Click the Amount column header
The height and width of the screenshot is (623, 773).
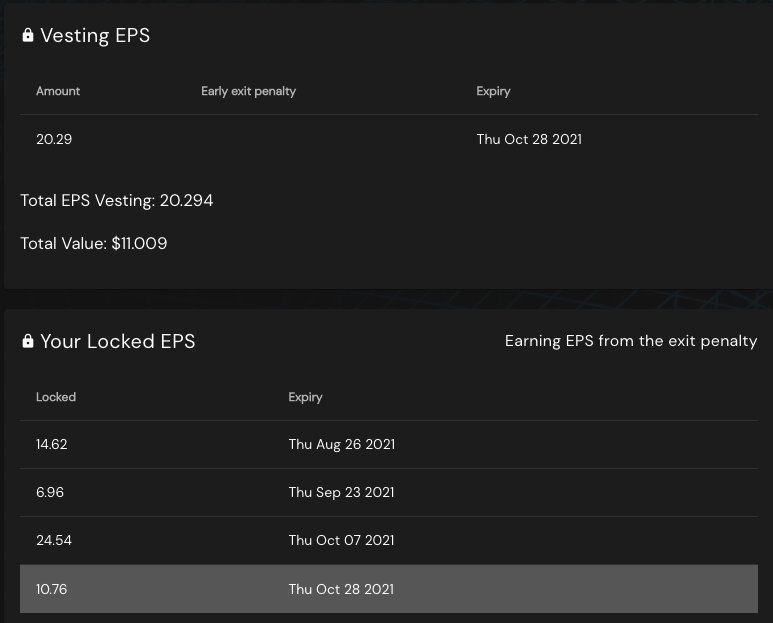pyautogui.click(x=58, y=91)
